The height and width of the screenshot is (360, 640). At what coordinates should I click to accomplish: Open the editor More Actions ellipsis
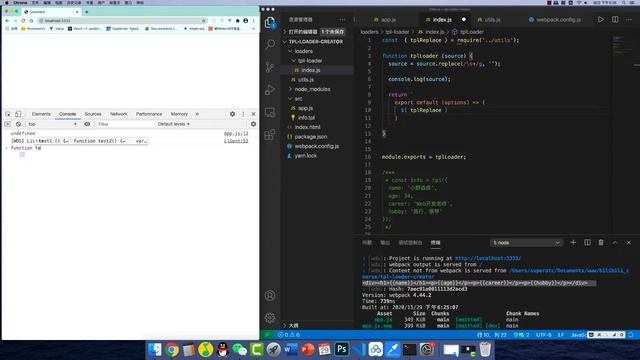click(x=629, y=19)
